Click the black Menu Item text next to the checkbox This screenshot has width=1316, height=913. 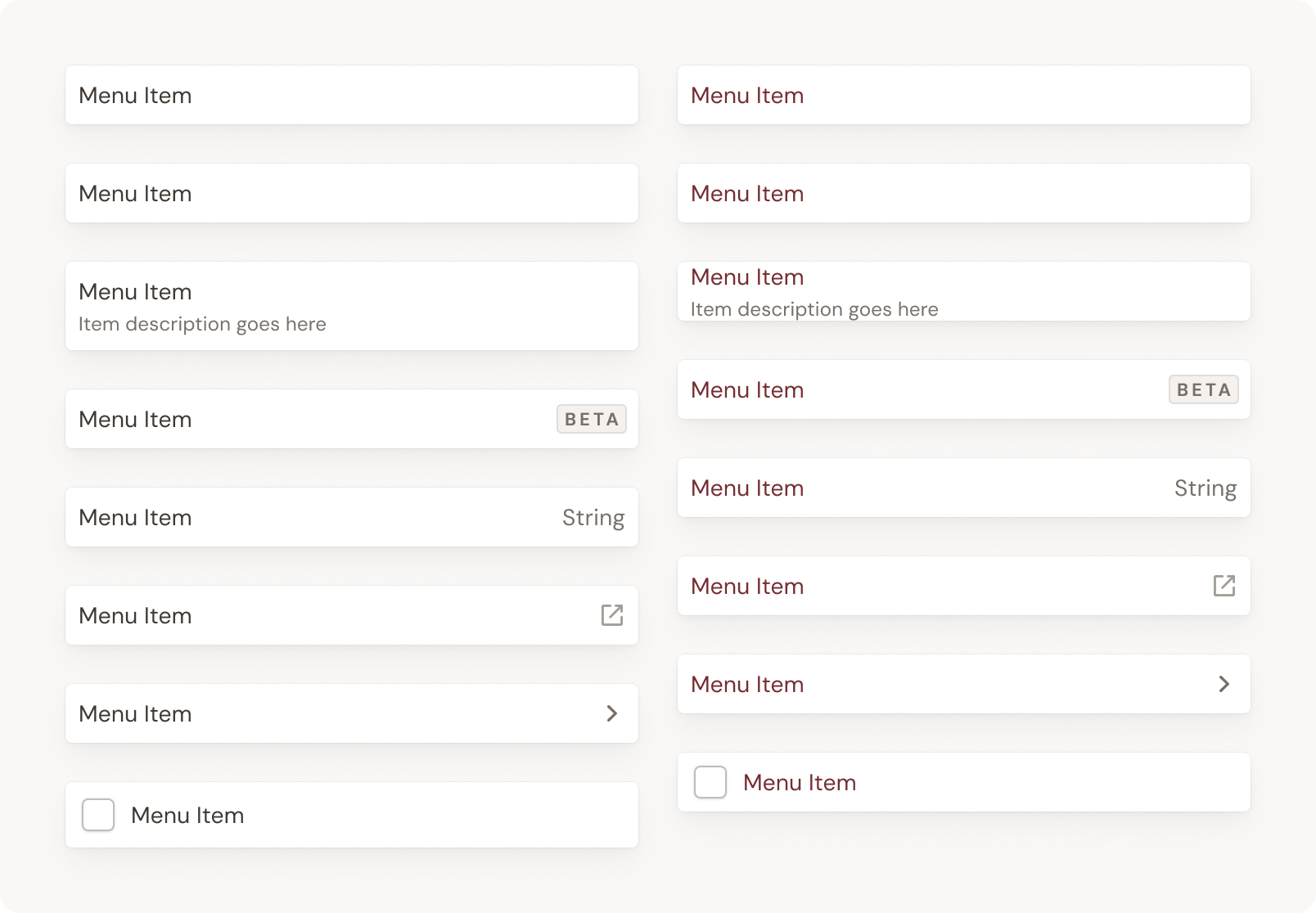pos(187,815)
